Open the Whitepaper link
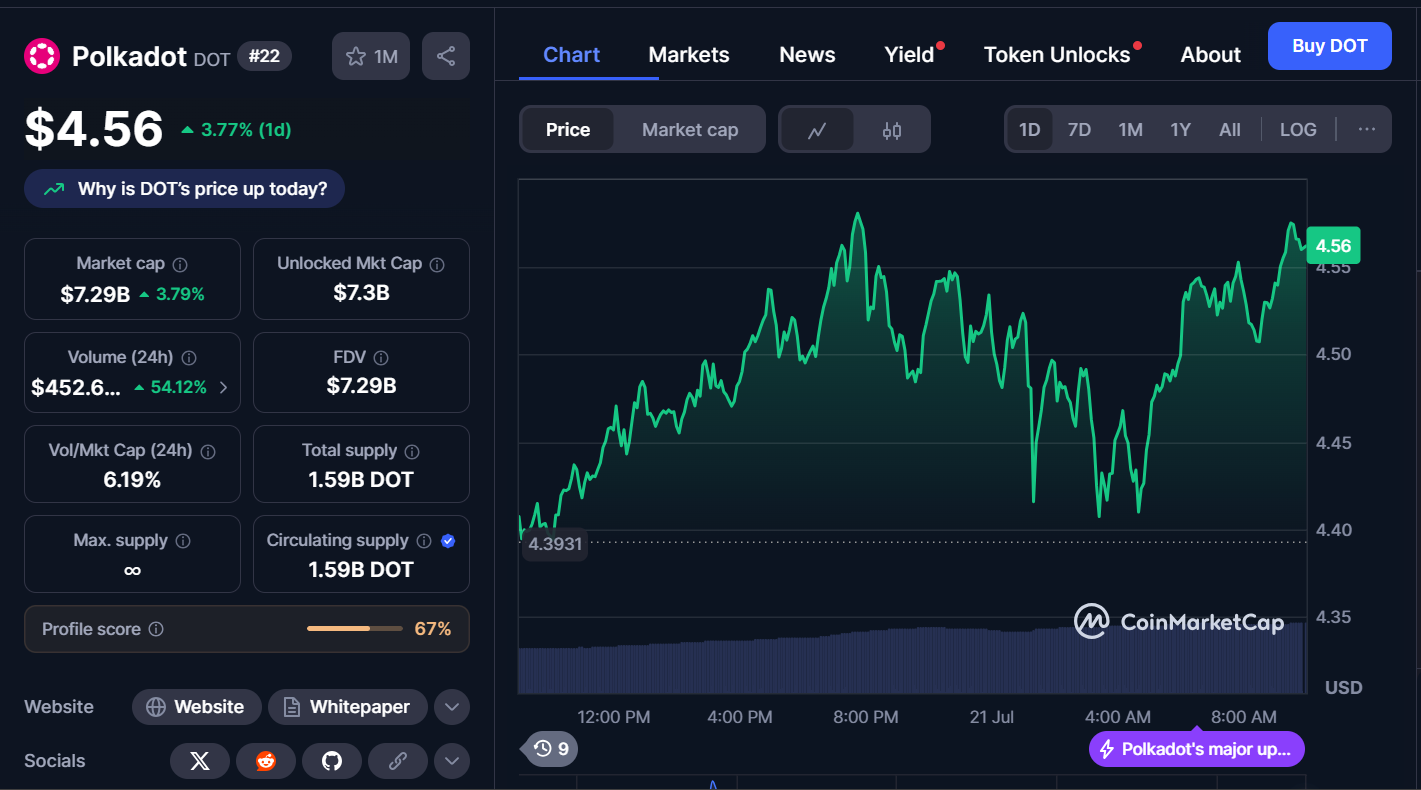 tap(347, 707)
